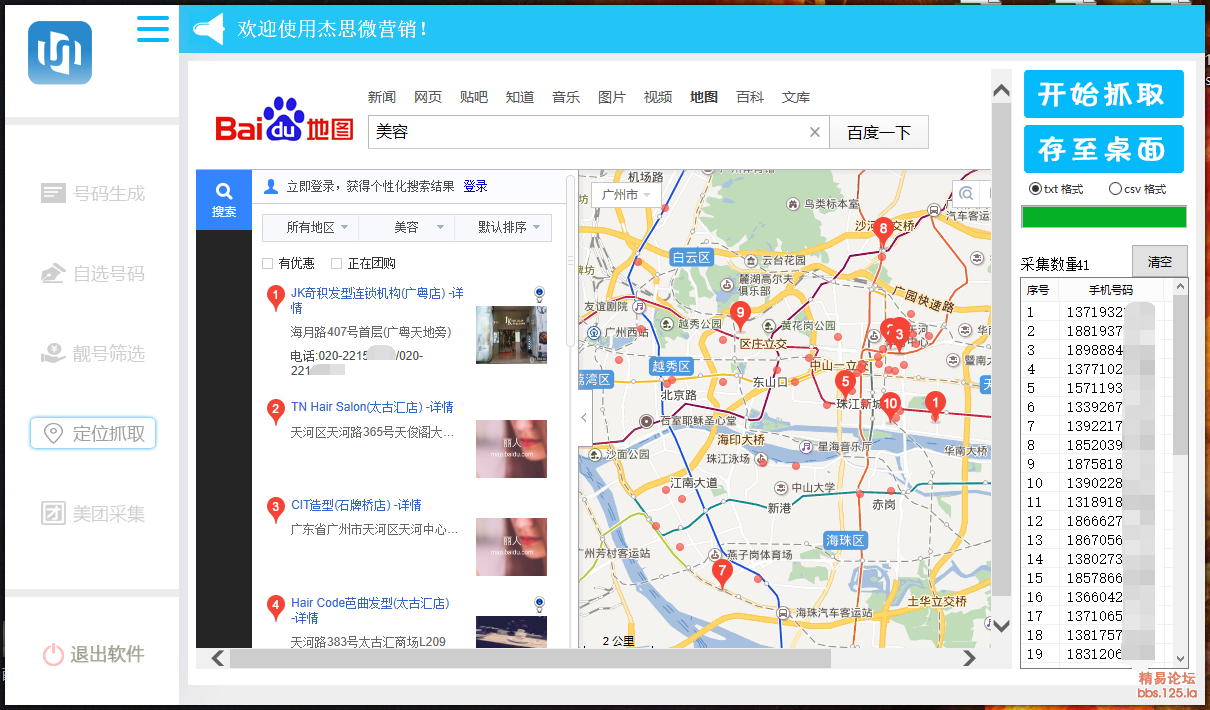
Task: Click the blue search magnifier icon
Action: coord(224,190)
